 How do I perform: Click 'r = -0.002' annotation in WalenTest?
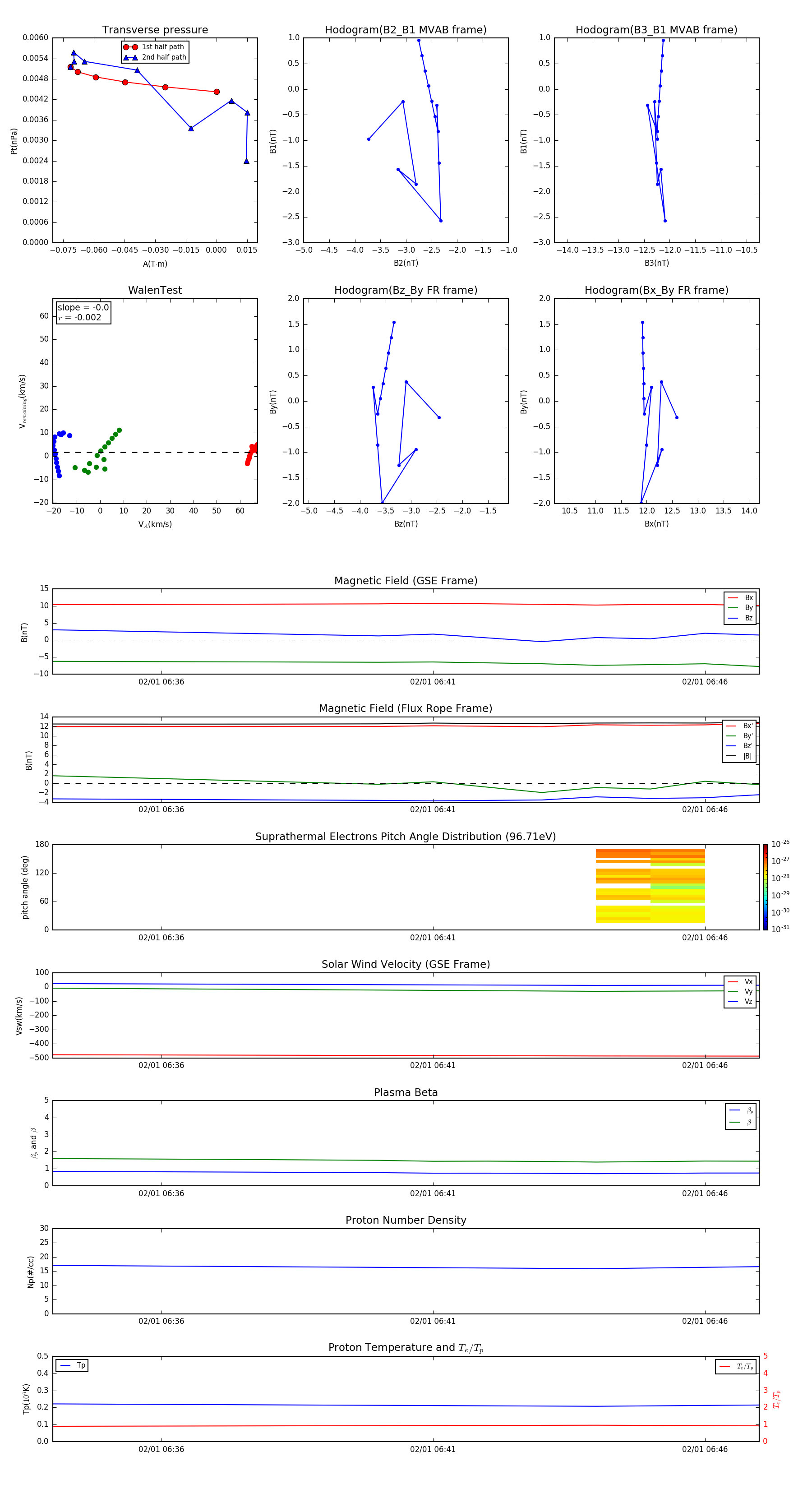(x=80, y=317)
